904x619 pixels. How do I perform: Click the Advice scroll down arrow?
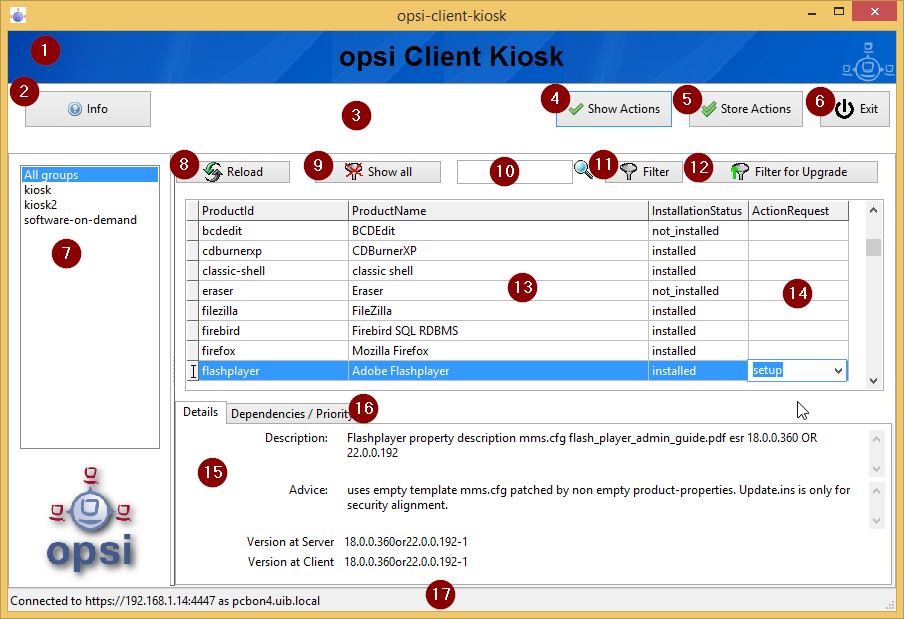[876, 520]
